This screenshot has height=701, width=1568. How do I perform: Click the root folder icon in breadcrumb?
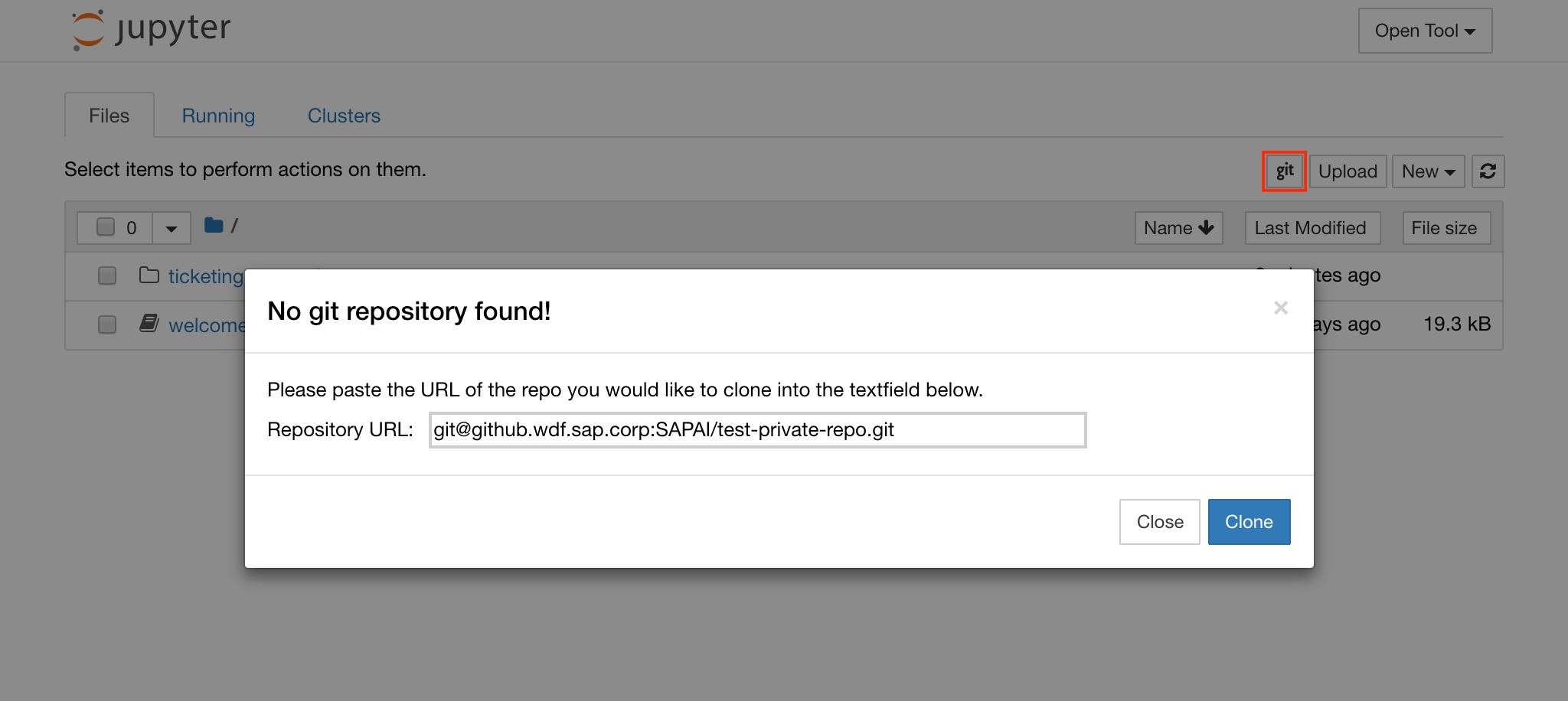point(214,226)
